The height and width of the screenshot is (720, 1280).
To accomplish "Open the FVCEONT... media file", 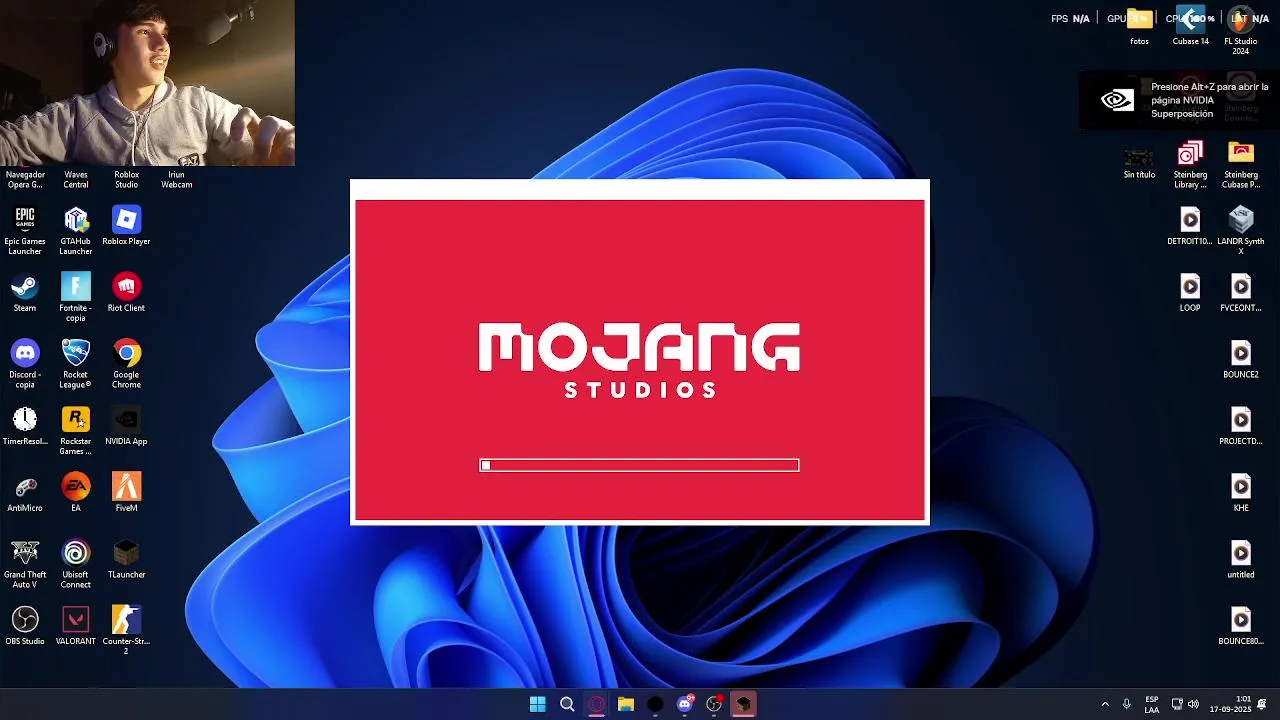I will click(1241, 292).
